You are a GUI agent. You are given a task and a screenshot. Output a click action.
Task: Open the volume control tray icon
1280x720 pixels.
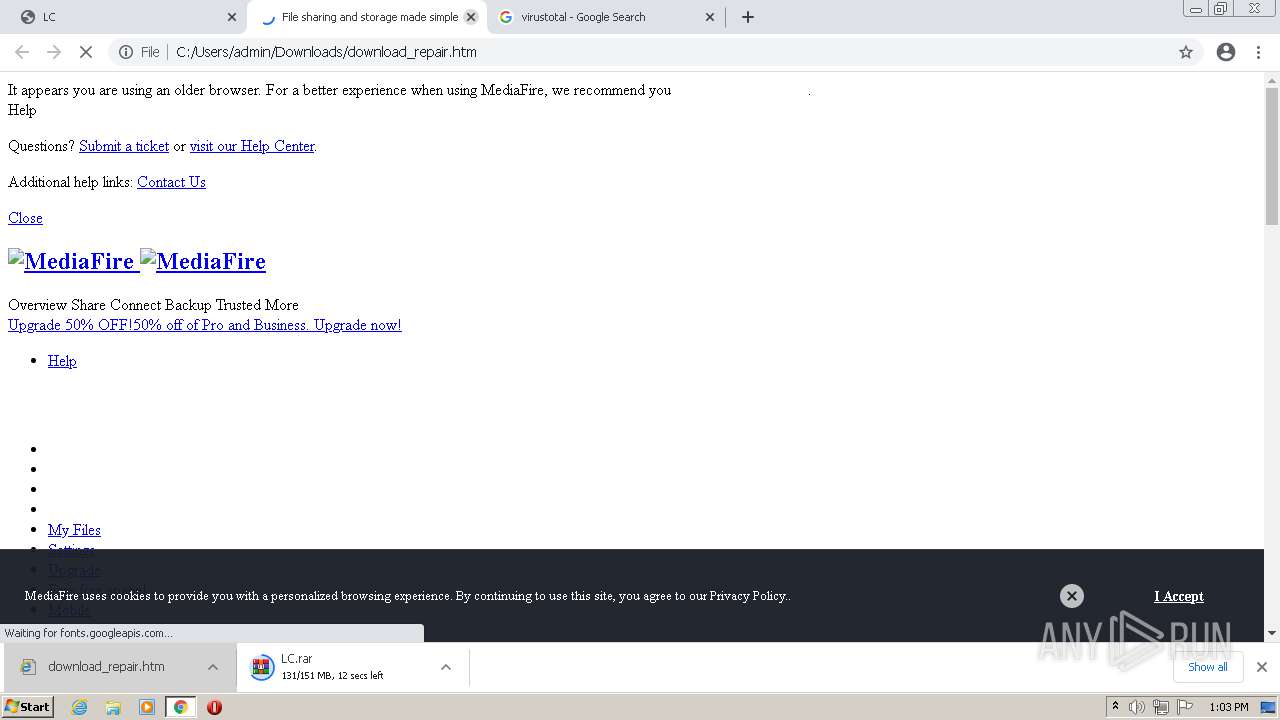1137,707
